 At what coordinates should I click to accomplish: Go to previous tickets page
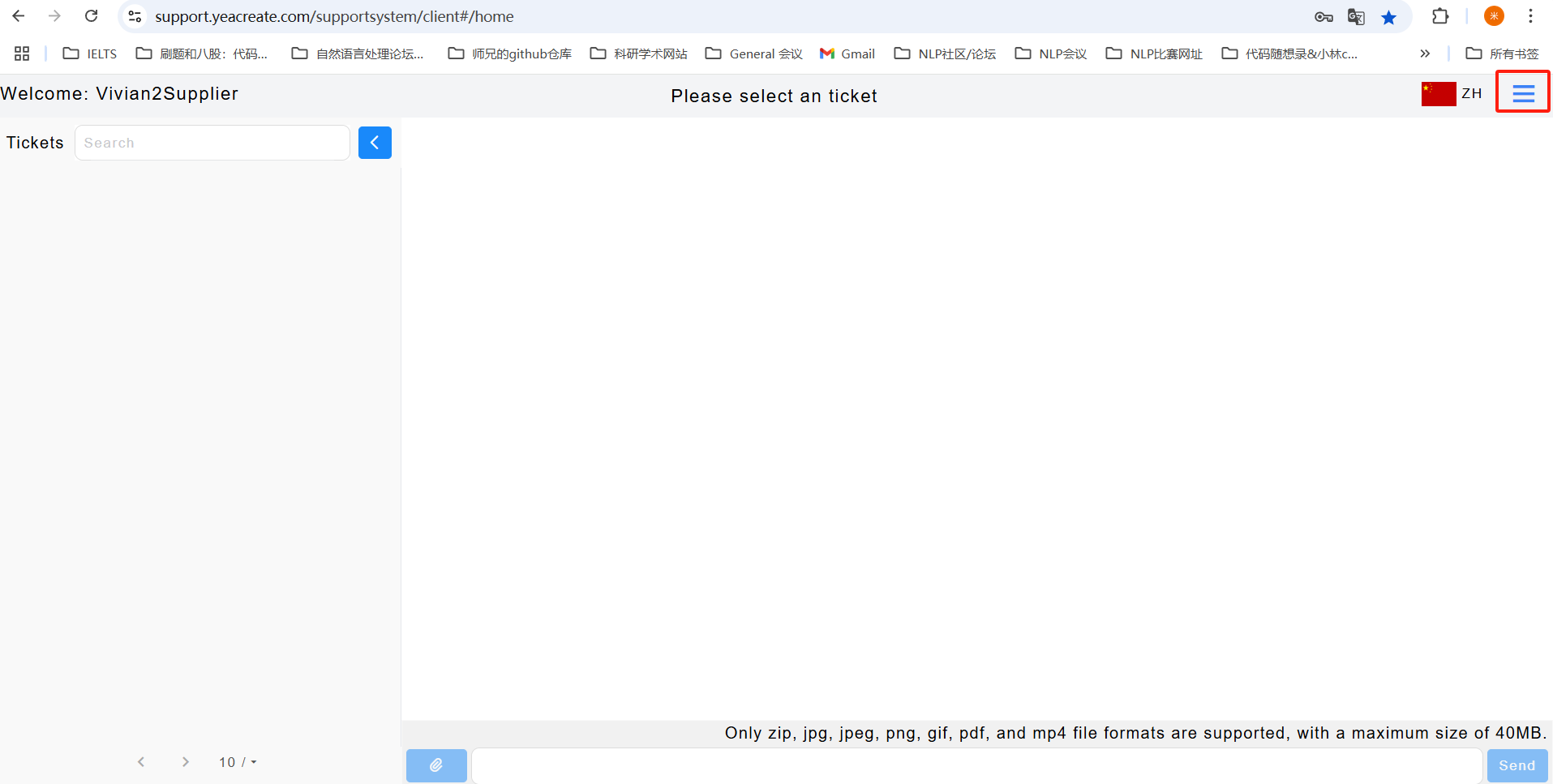click(141, 762)
